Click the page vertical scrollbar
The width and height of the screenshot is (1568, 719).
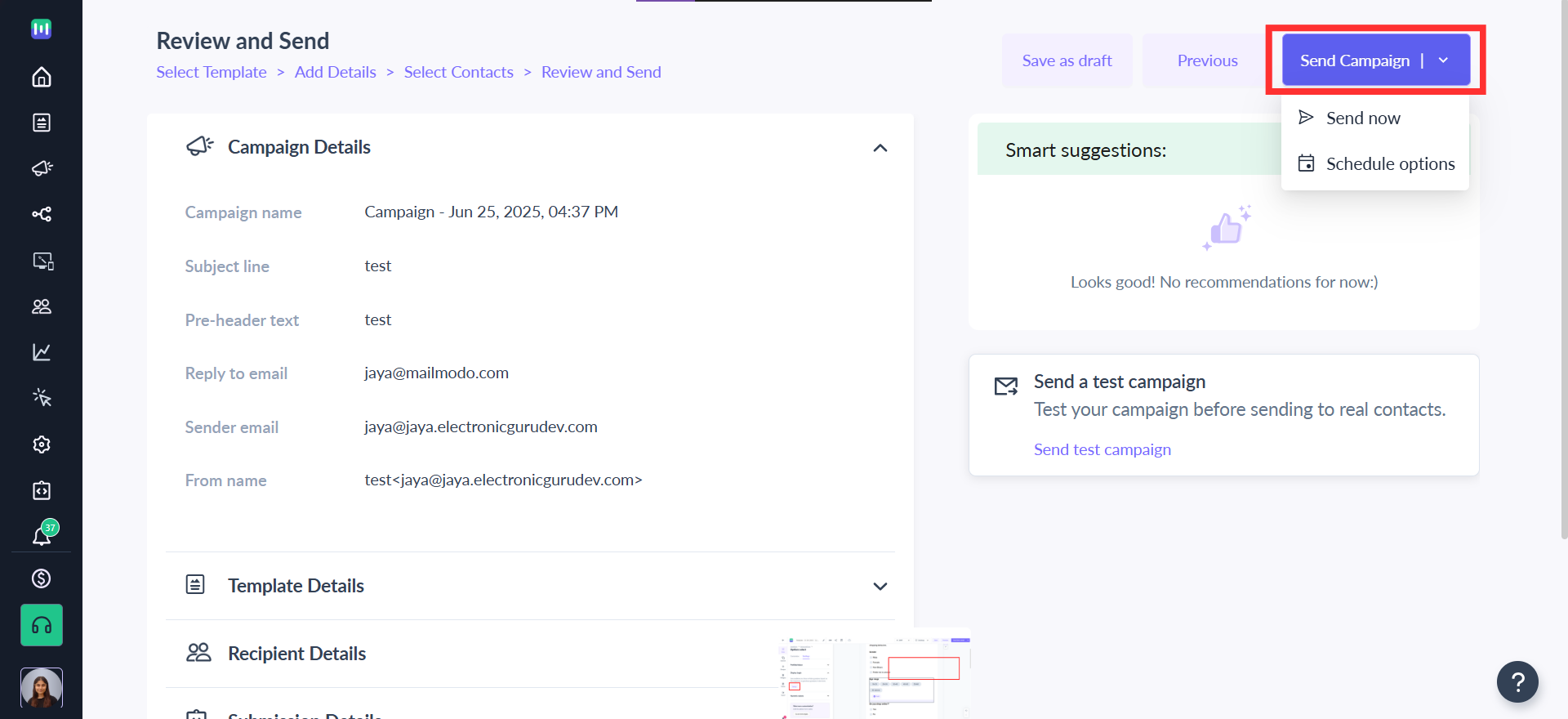[1563, 270]
